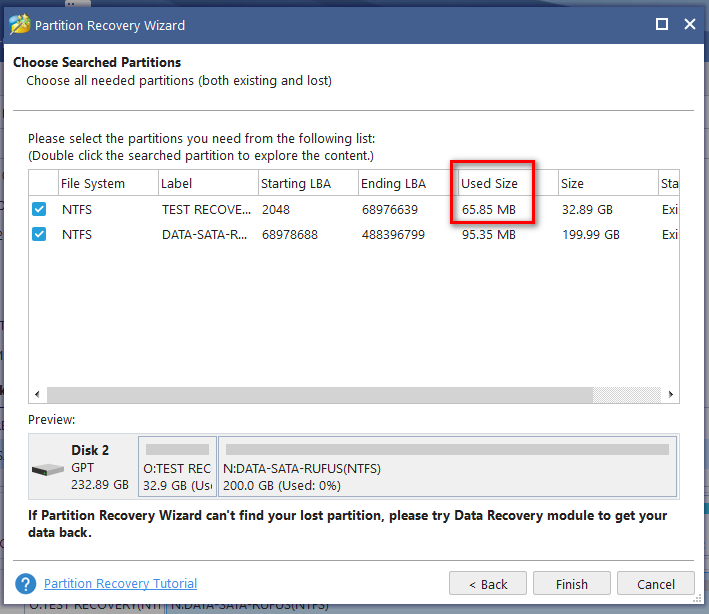
Task: Maximize the Partition Recovery Wizard window
Action: 662,24
